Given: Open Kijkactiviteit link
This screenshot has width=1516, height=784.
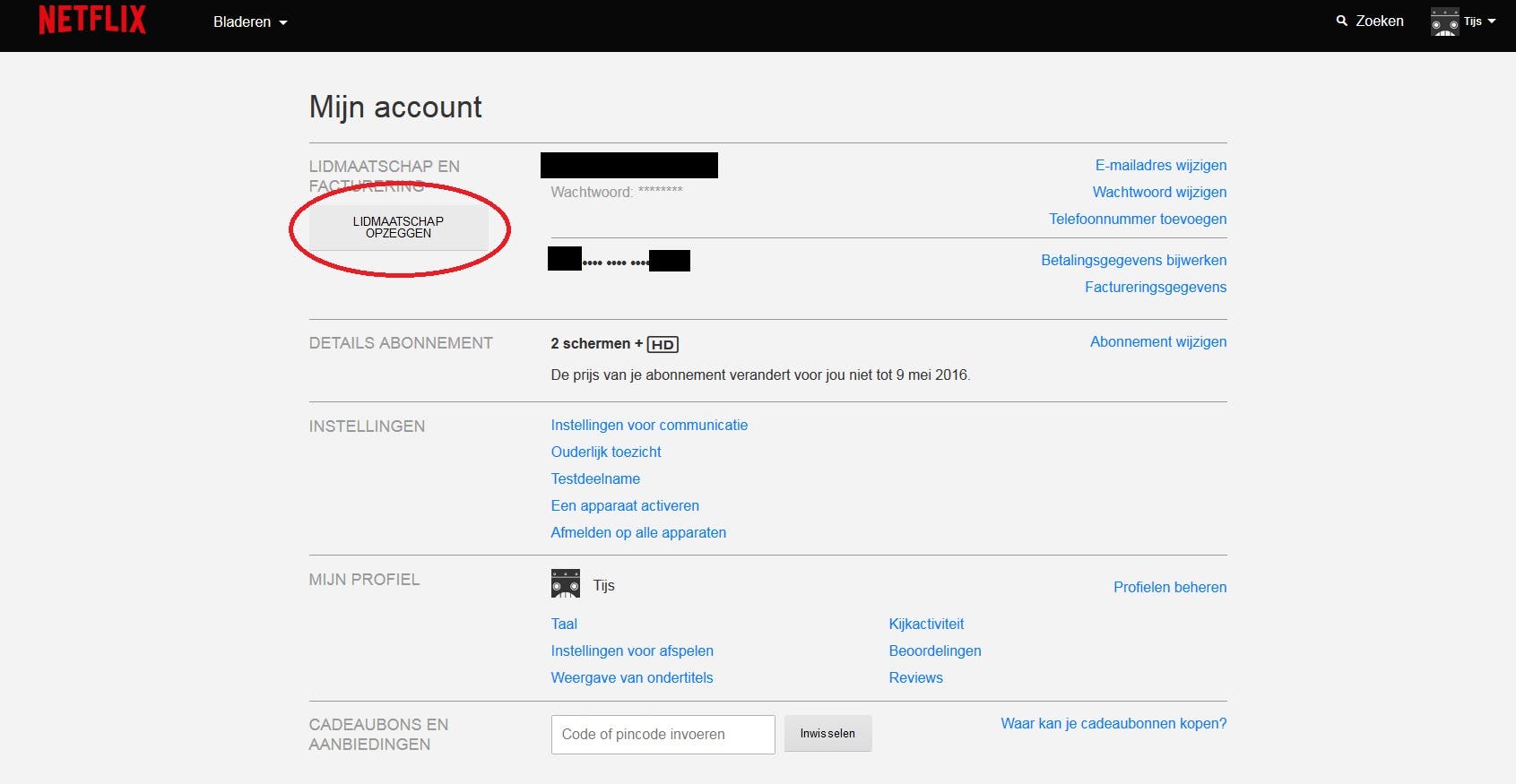Looking at the screenshot, I should 926,624.
